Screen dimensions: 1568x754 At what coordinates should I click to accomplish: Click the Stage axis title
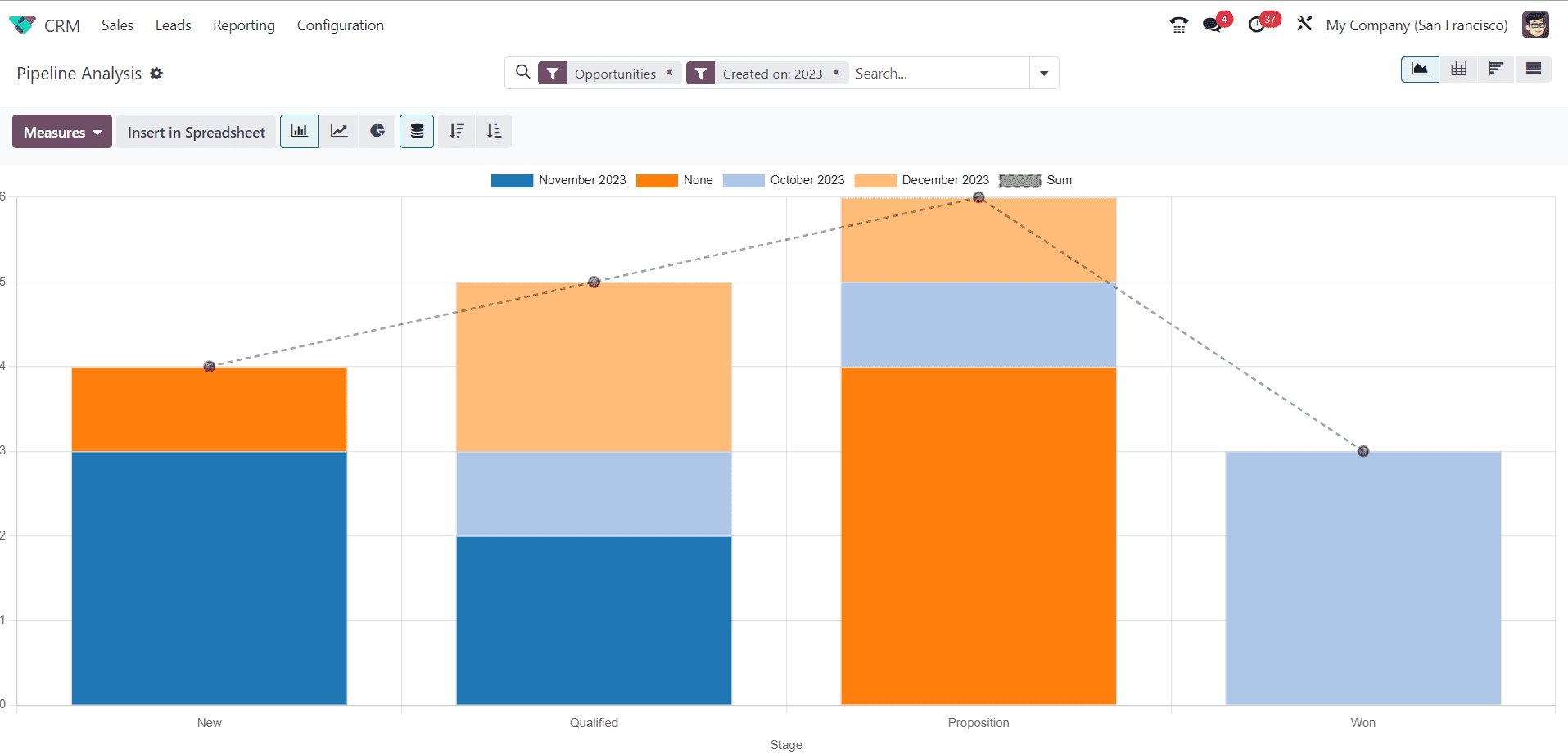click(786, 744)
